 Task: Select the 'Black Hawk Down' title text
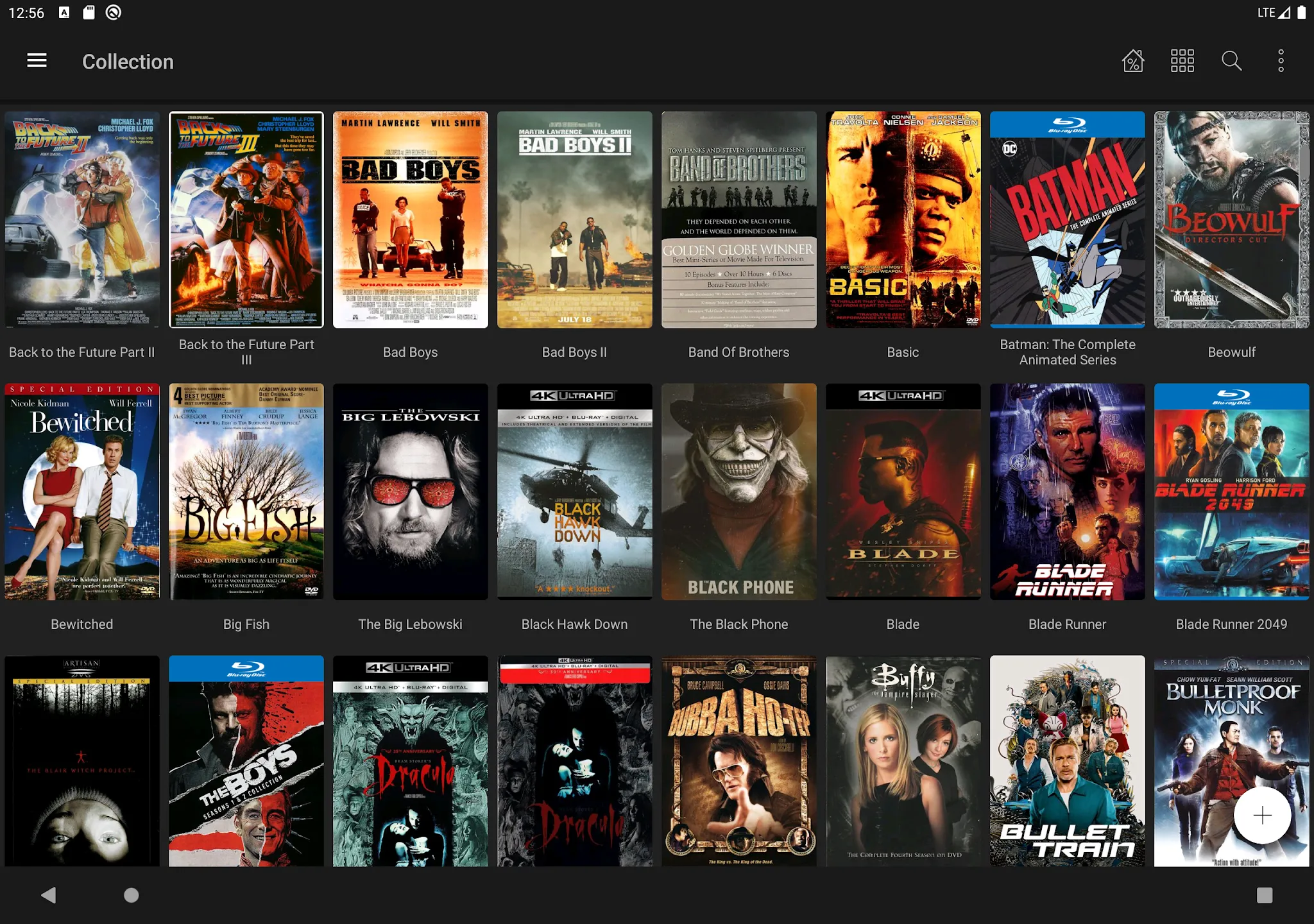[x=575, y=624]
